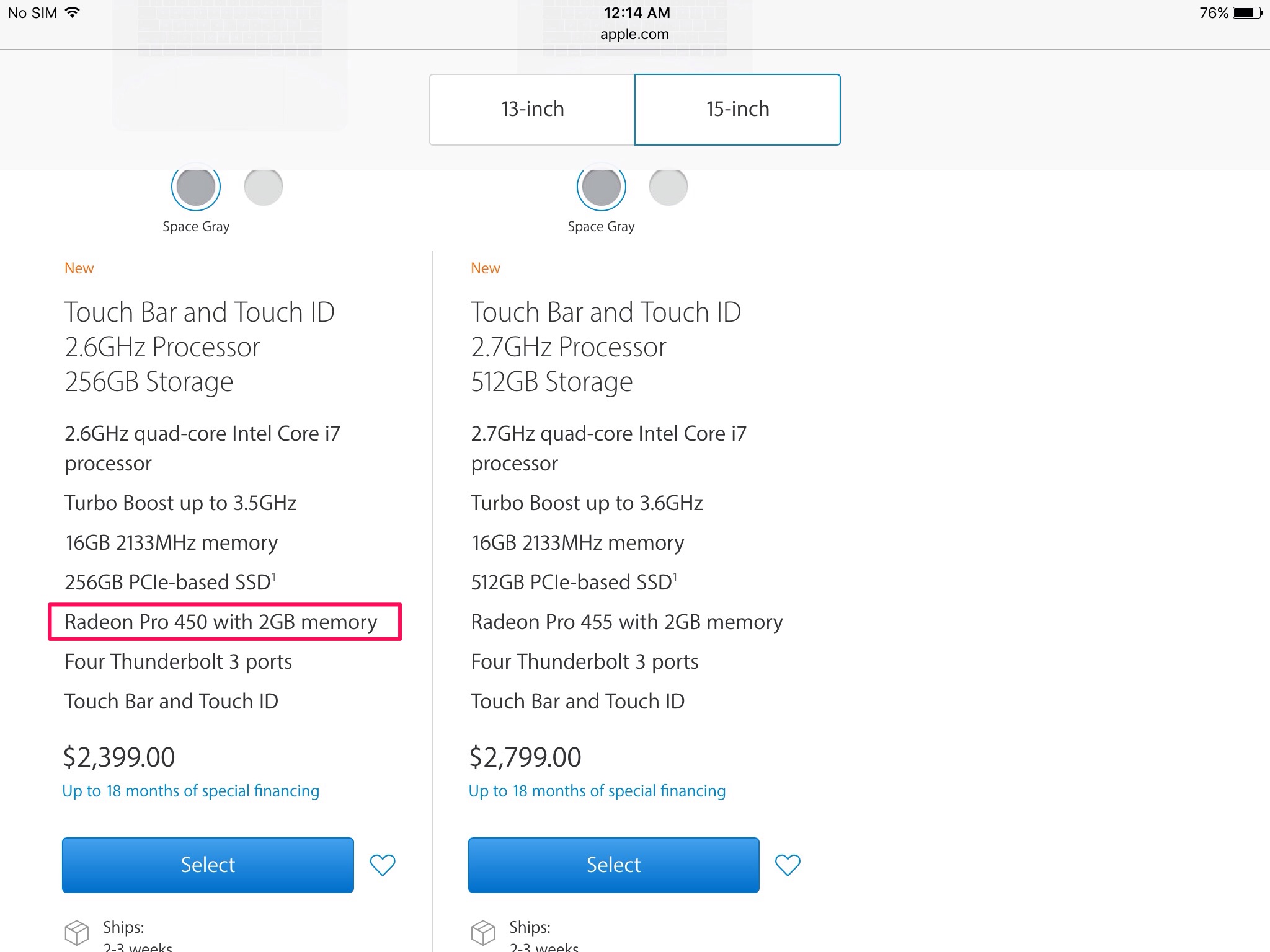The image size is (1270, 952).
Task: Select the $2,399.00 MacBook Pro
Action: click(208, 865)
